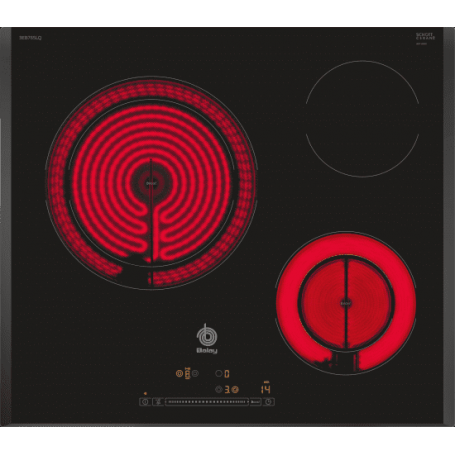The width and height of the screenshot is (455, 455).
Task: Tap the lock/cleaning-block button next to power
Action: click(x=158, y=402)
